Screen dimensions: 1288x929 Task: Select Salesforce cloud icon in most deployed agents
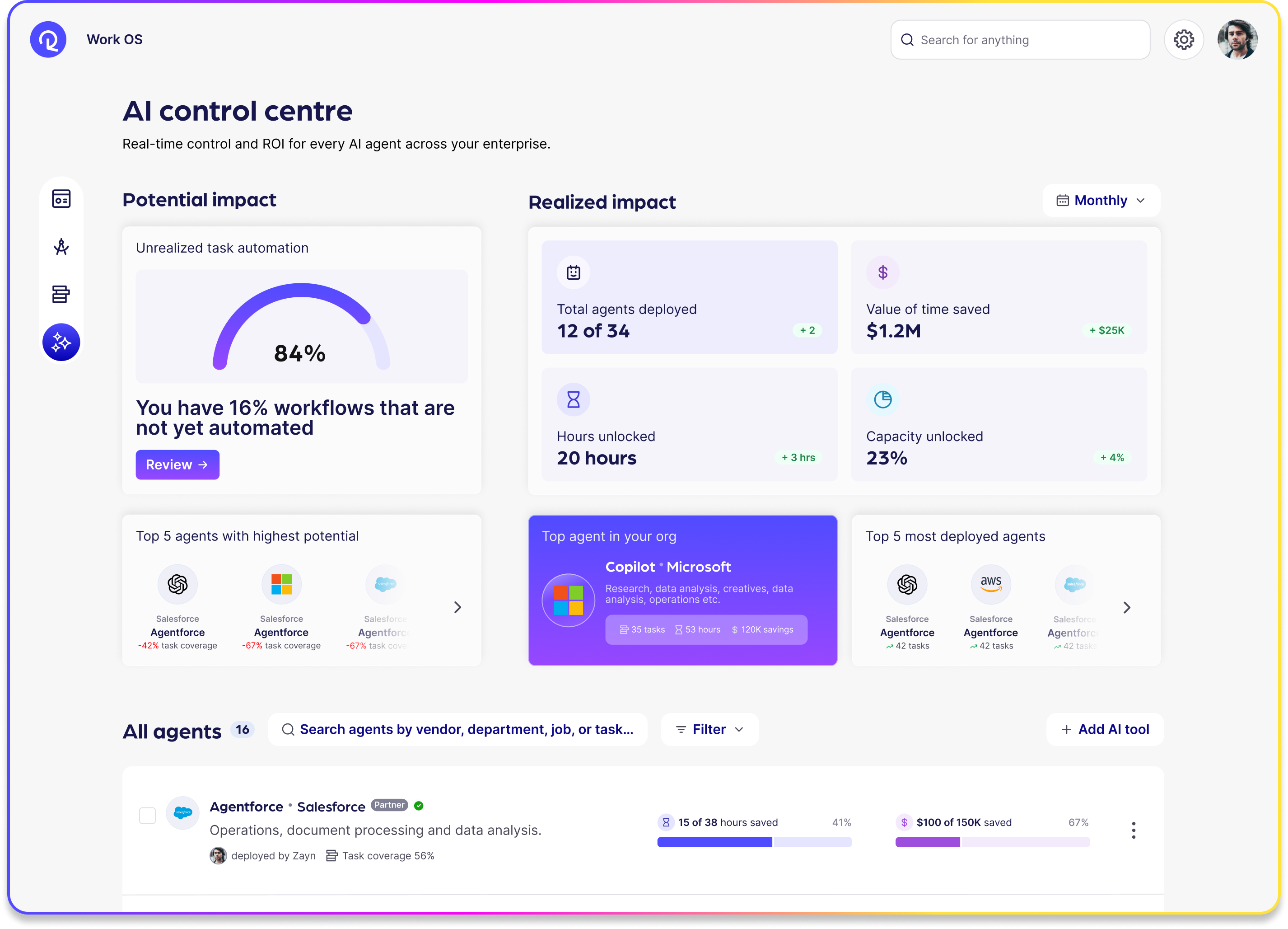pyautogui.click(x=1074, y=584)
